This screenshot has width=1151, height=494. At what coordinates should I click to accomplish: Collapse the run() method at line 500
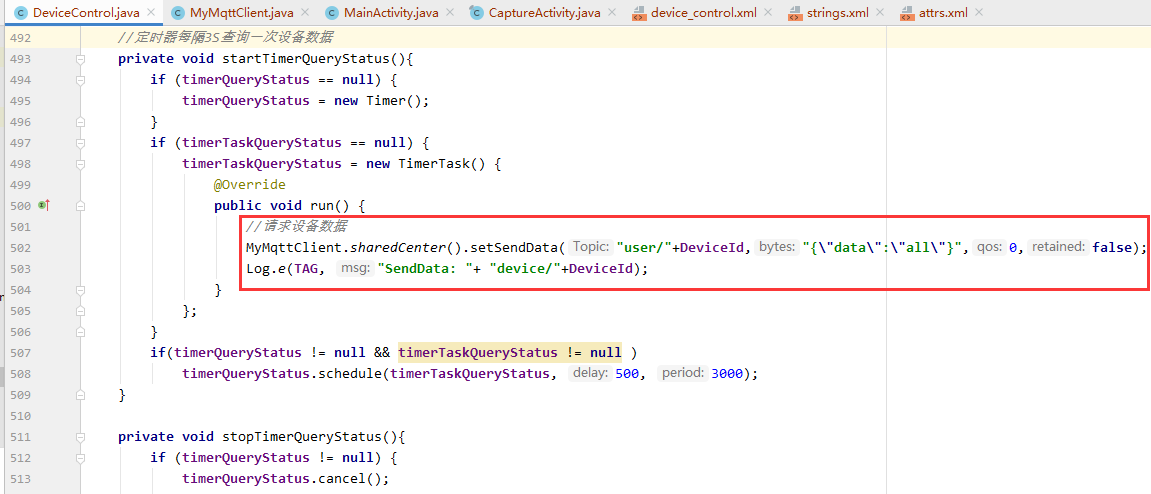(x=80, y=206)
